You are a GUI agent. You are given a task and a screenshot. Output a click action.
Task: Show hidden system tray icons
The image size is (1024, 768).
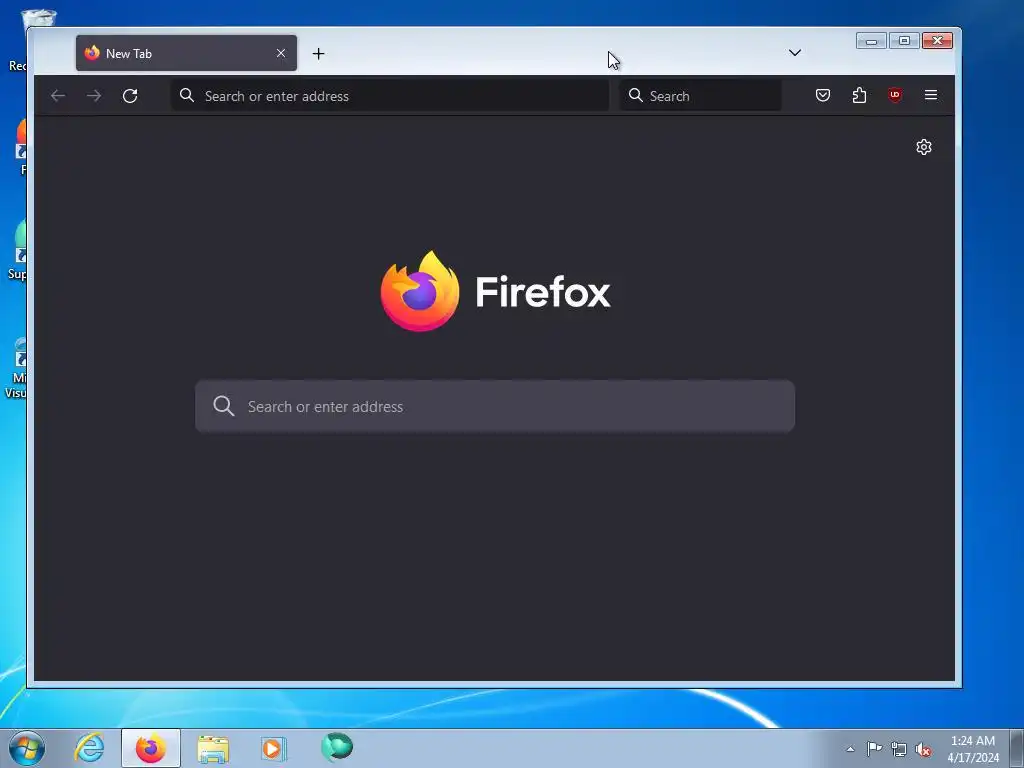(850, 749)
